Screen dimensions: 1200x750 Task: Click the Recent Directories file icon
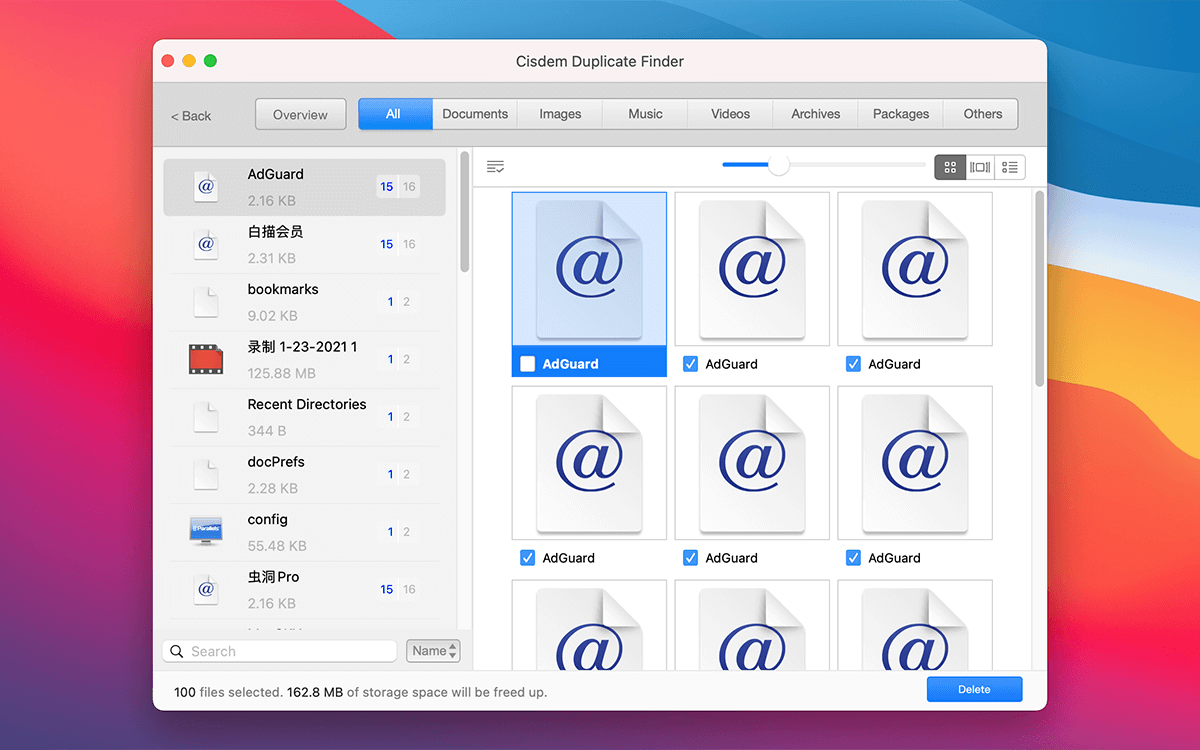tap(206, 417)
